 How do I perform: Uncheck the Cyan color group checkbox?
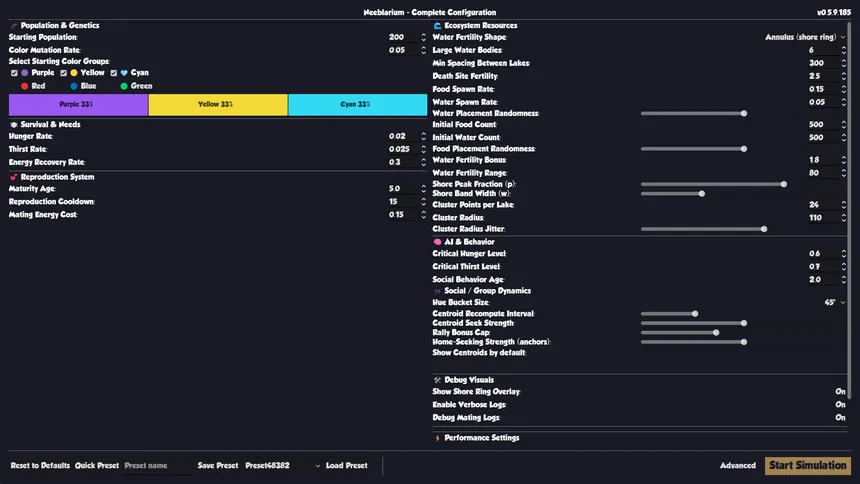(114, 73)
